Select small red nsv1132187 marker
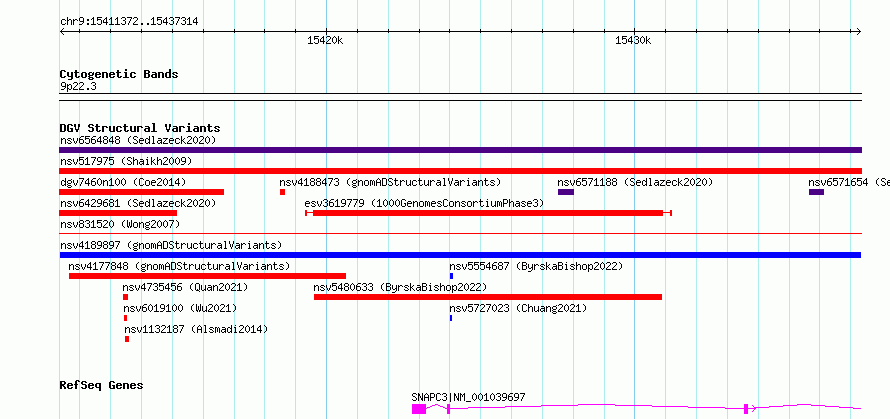890x419 pixels. click(127, 339)
